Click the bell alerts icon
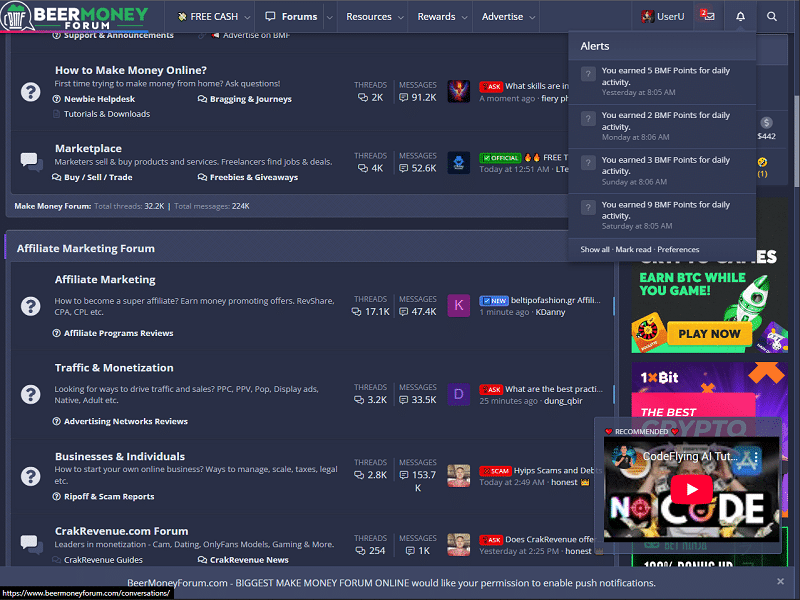Screen dimensions: 800x600 pos(740,17)
